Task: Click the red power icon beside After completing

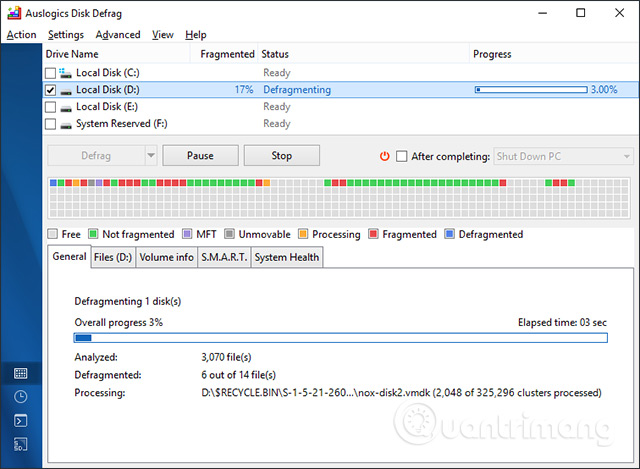Action: coord(384,156)
